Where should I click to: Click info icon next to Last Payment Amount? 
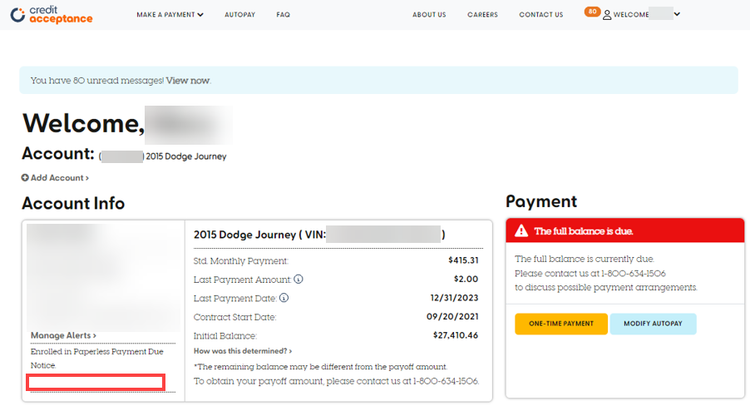click(299, 279)
